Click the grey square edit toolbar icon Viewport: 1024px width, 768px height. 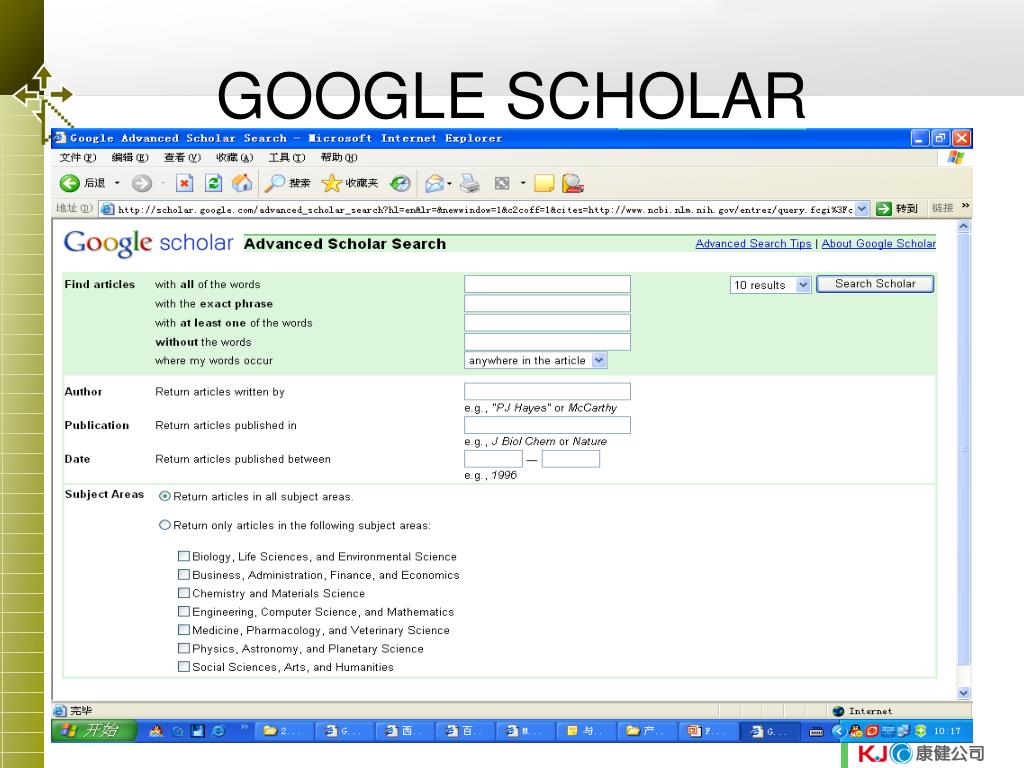tap(502, 184)
